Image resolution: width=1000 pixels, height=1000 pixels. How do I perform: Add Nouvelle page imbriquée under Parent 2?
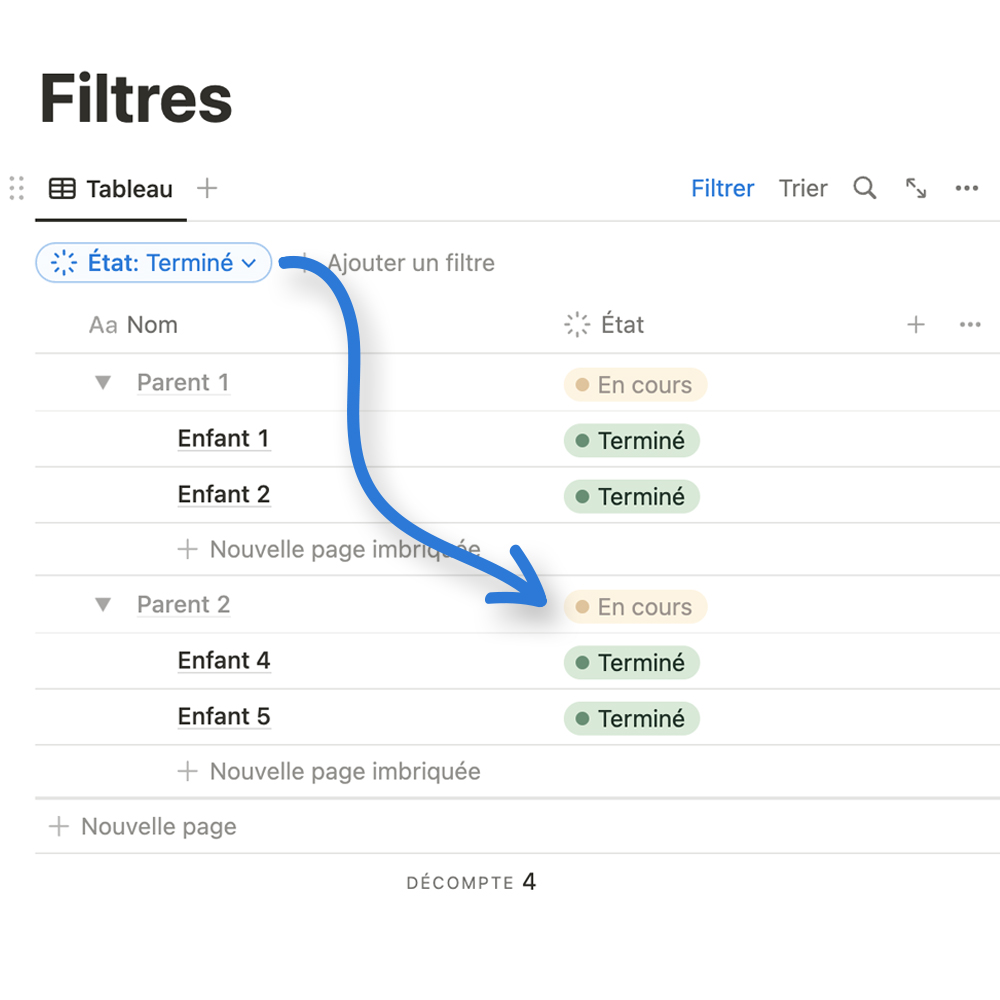point(329,771)
